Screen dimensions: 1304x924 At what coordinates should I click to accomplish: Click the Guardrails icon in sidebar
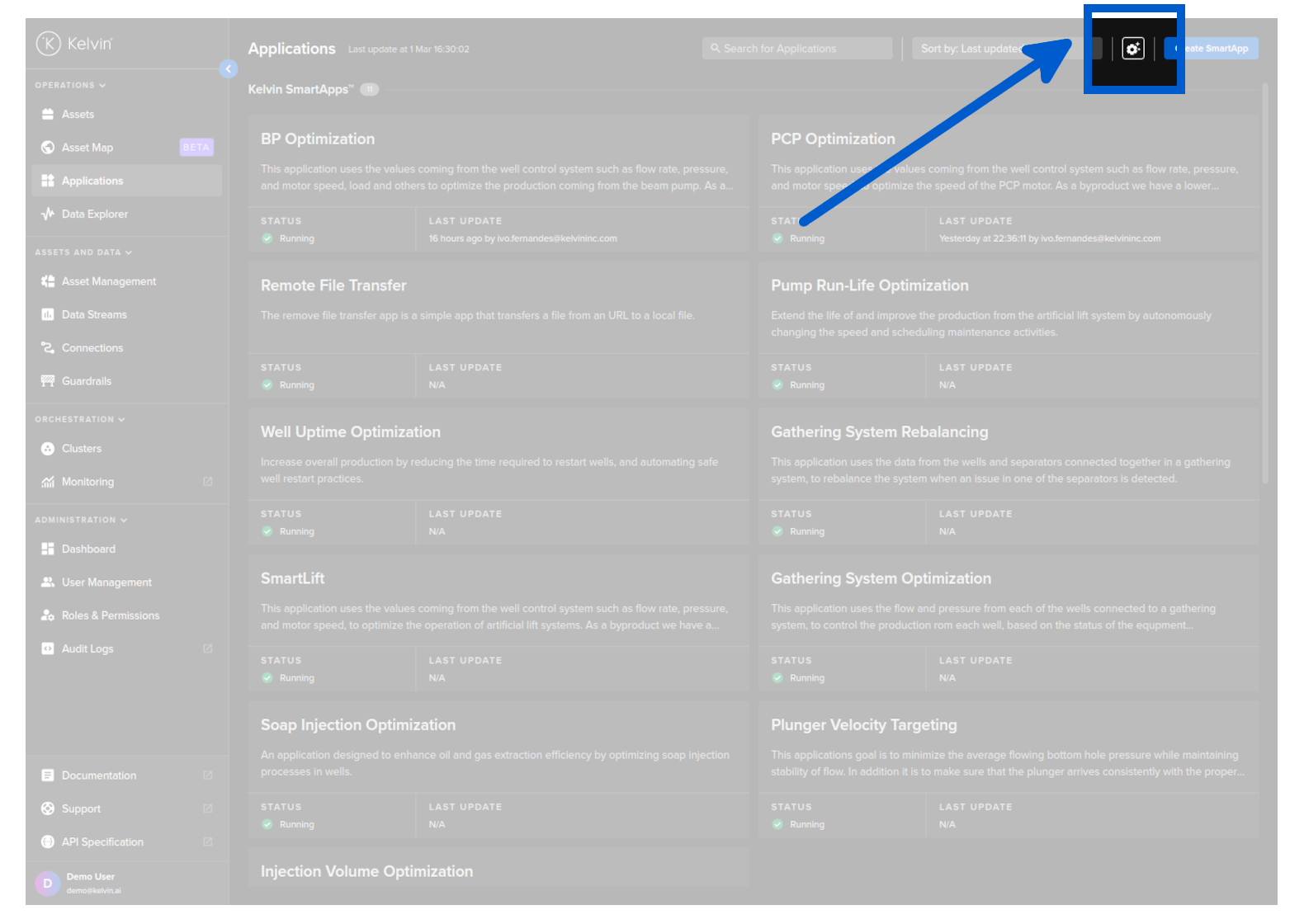(48, 381)
